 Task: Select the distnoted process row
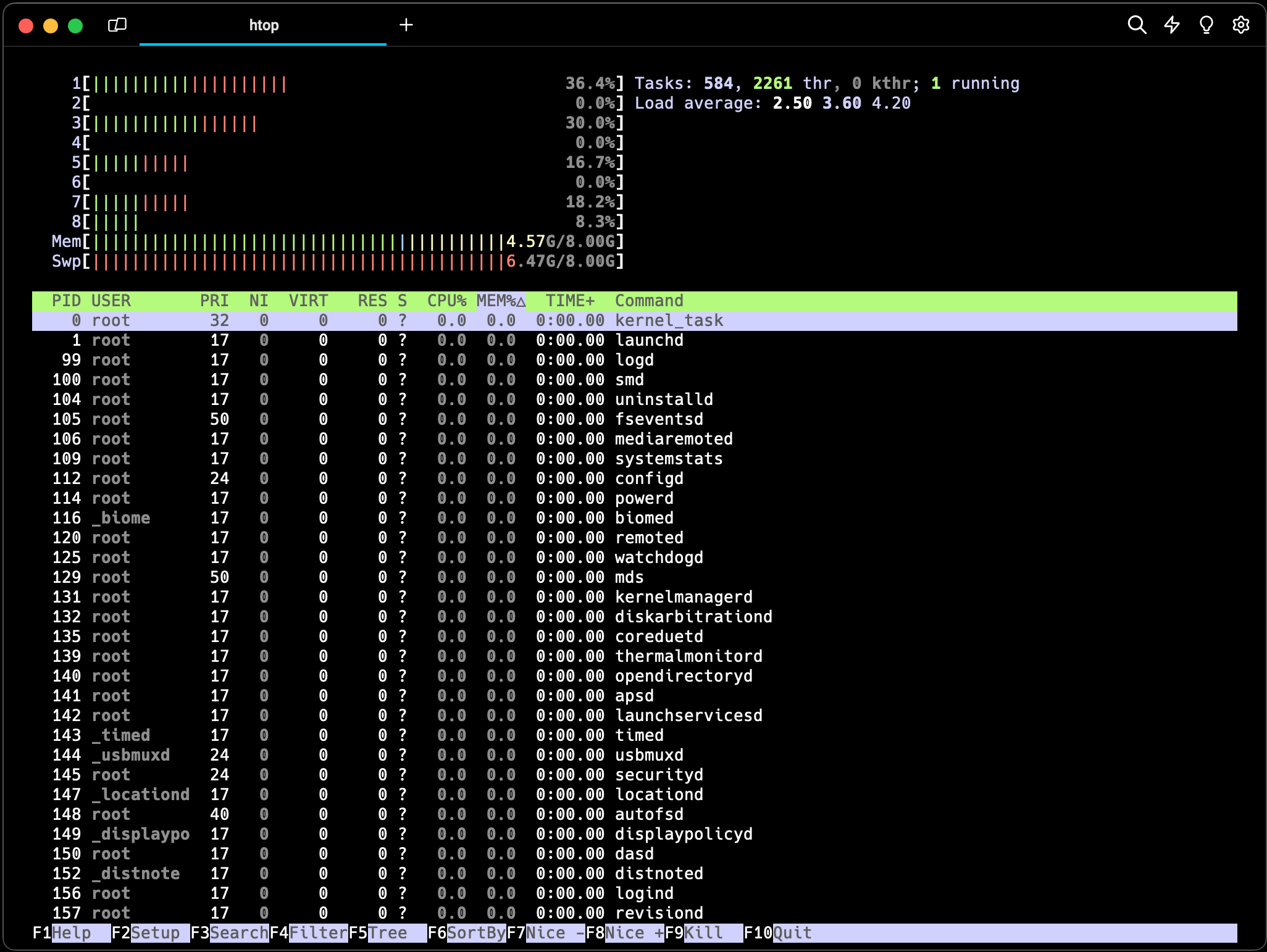point(635,874)
